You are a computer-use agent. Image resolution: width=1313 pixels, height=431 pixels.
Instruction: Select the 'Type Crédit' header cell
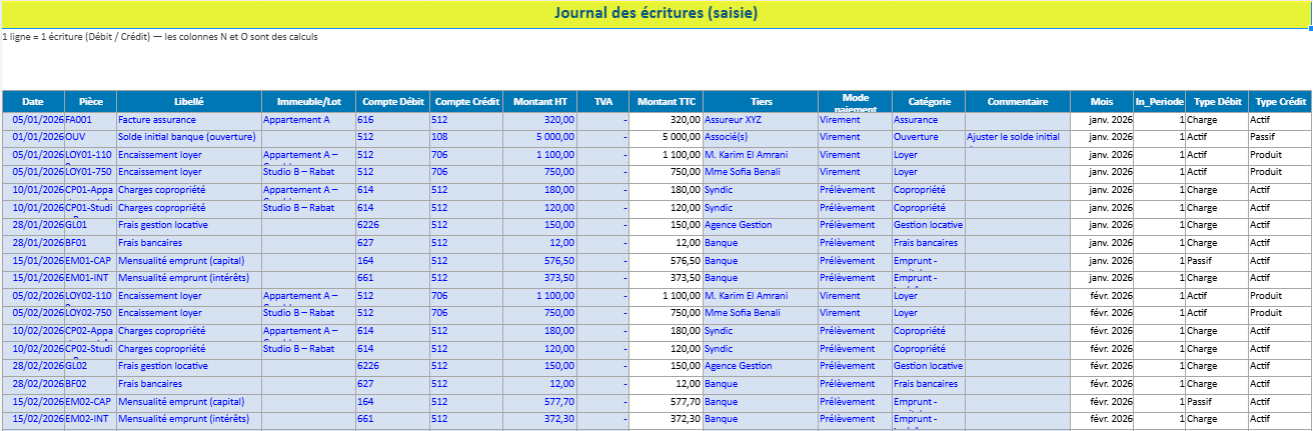pyautogui.click(x=1280, y=101)
